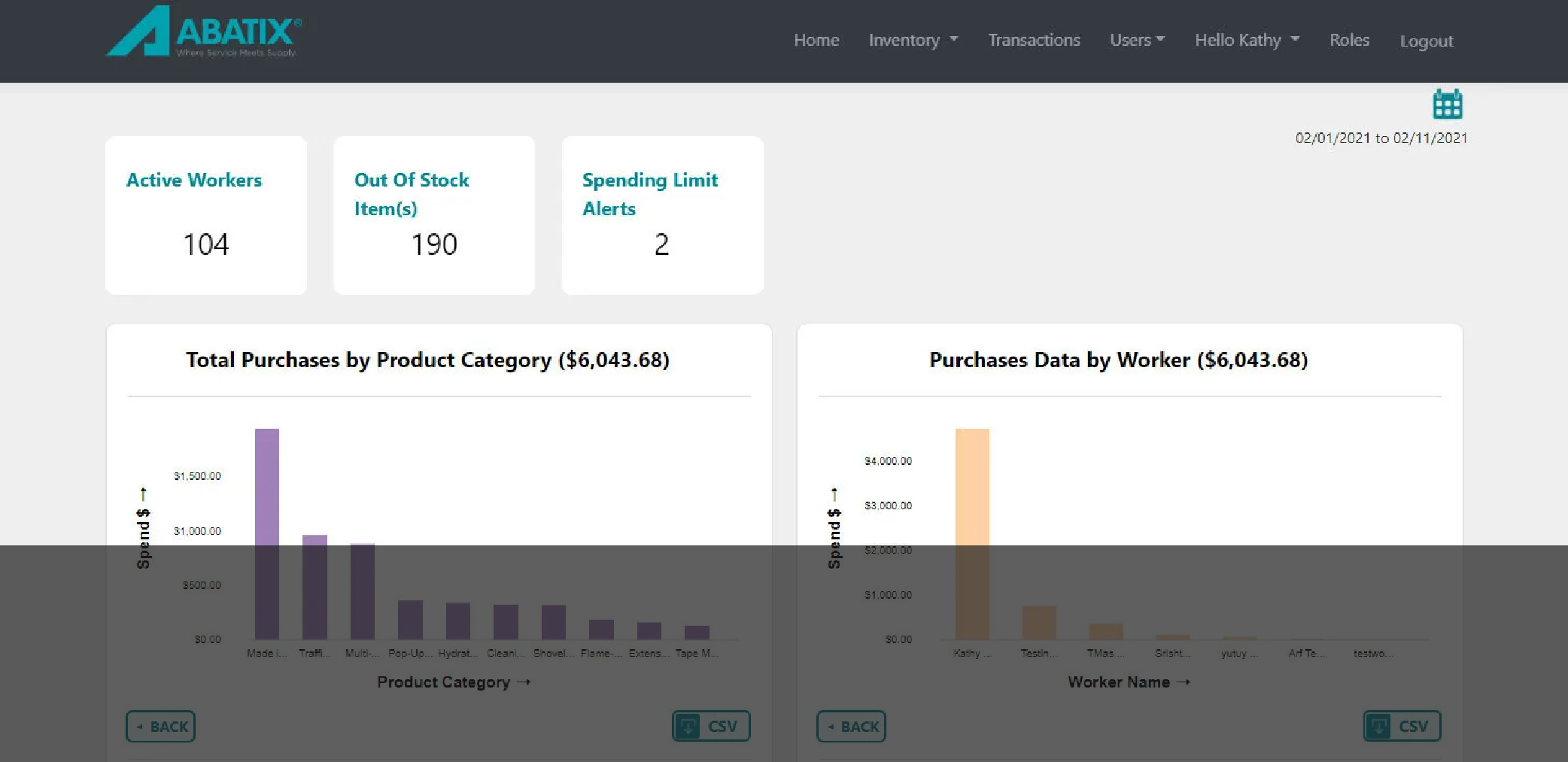Open the Active Workers card
The image size is (1568, 762).
point(205,215)
